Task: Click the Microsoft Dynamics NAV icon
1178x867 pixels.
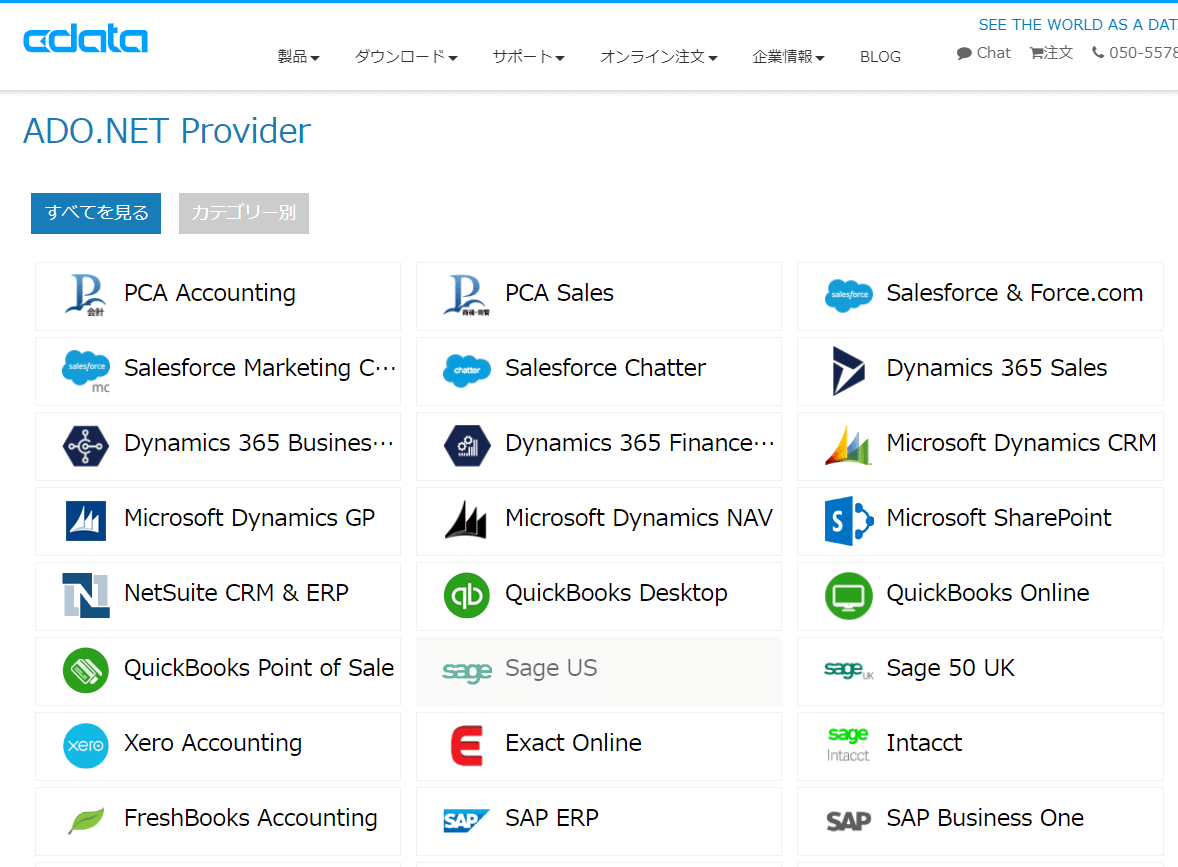Action: pyautogui.click(x=467, y=520)
